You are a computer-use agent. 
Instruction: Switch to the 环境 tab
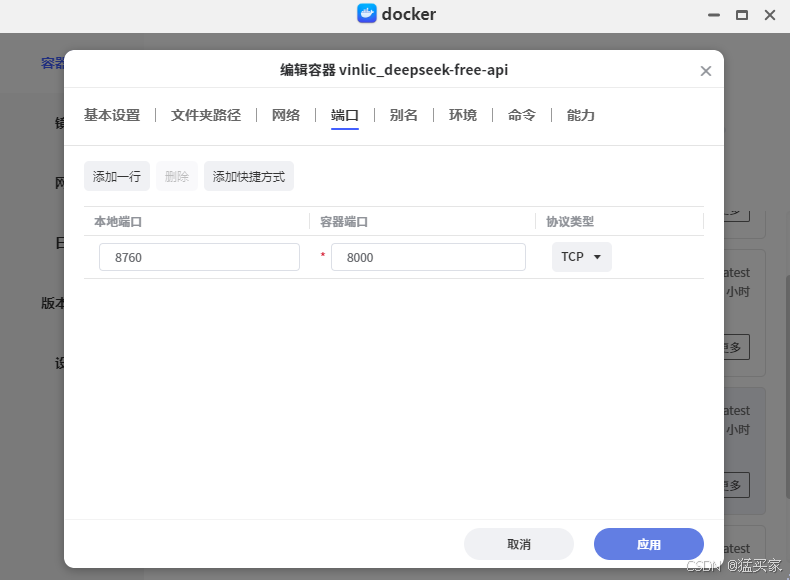(x=463, y=115)
